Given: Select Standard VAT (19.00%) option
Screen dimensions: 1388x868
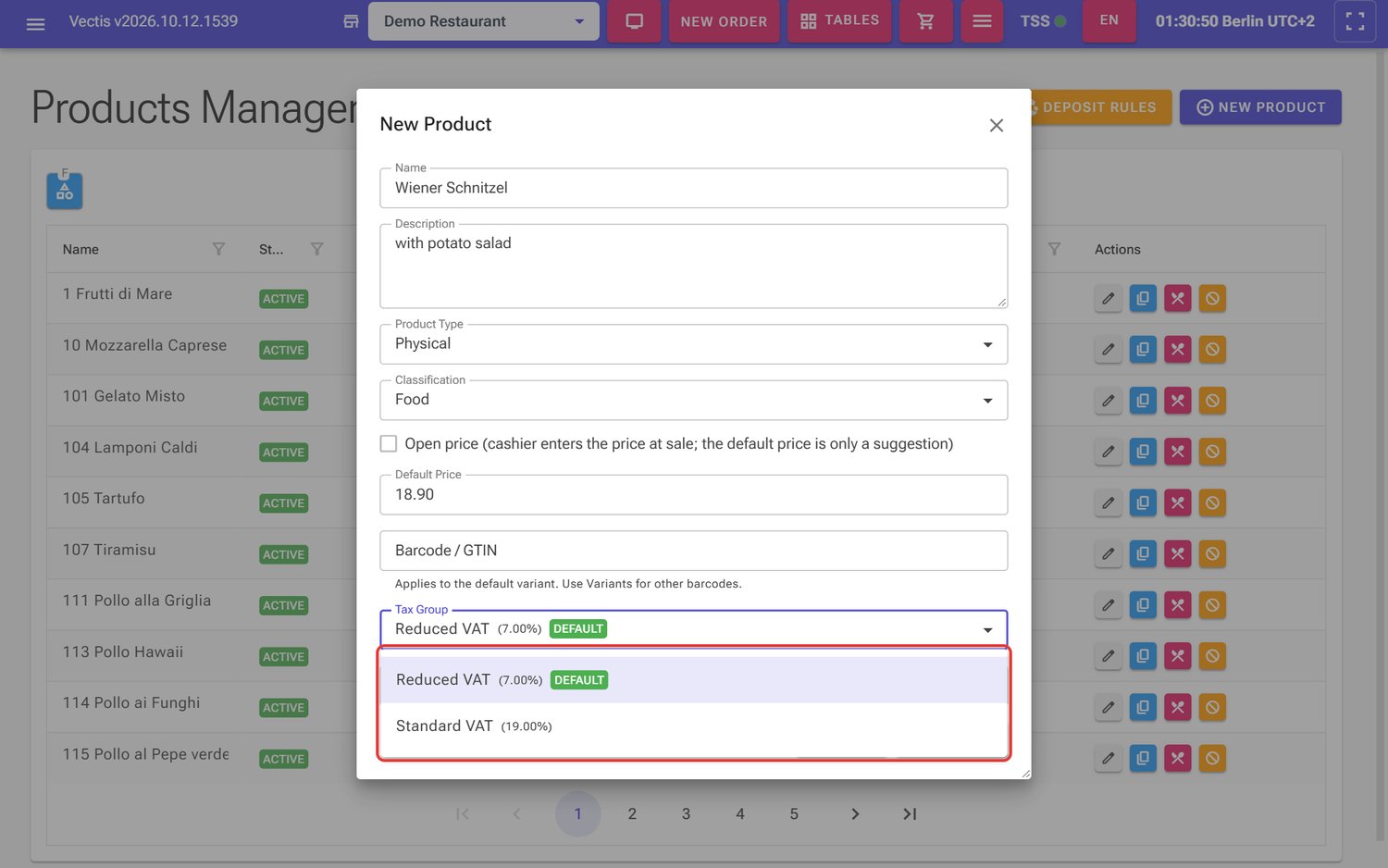Looking at the screenshot, I should 693,726.
